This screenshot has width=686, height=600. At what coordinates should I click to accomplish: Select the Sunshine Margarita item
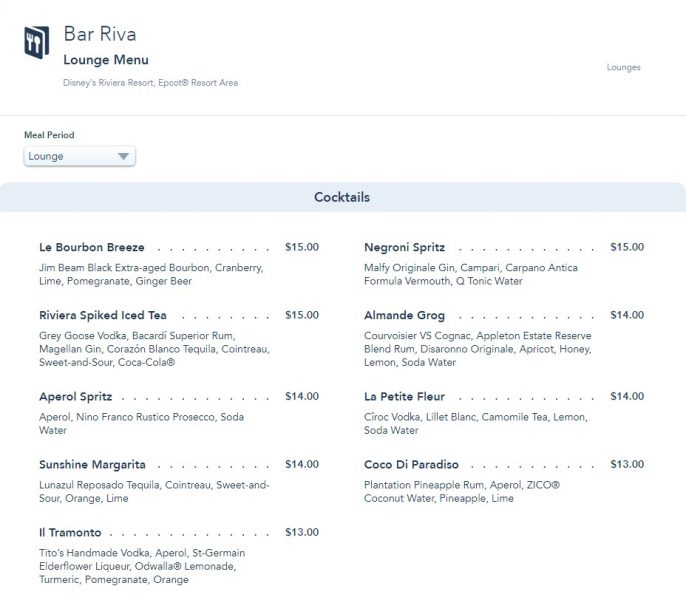pos(92,464)
